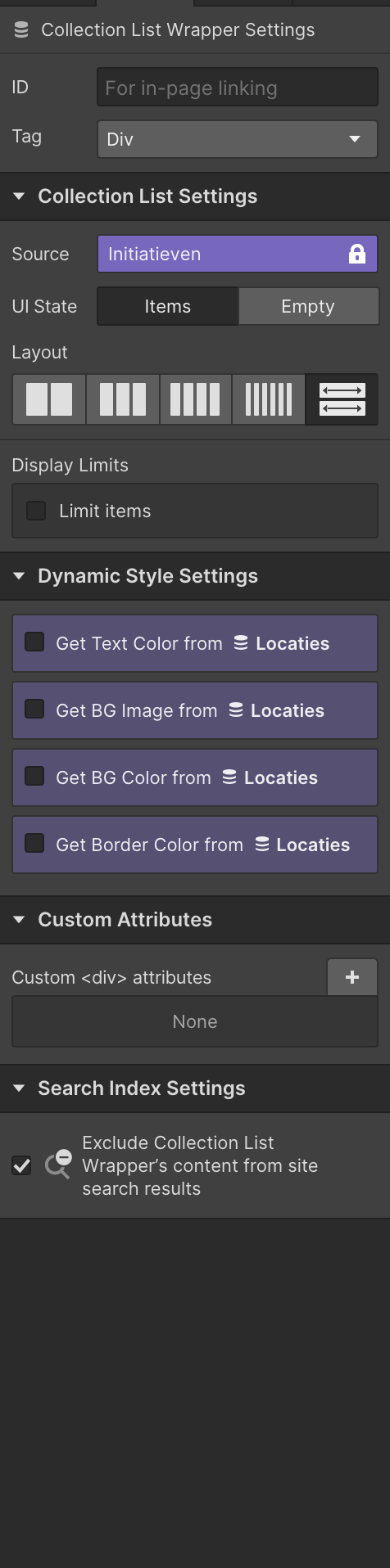Viewport: 390px width, 1568px height.
Task: Click the plus icon for custom attributes
Action: coord(352,977)
